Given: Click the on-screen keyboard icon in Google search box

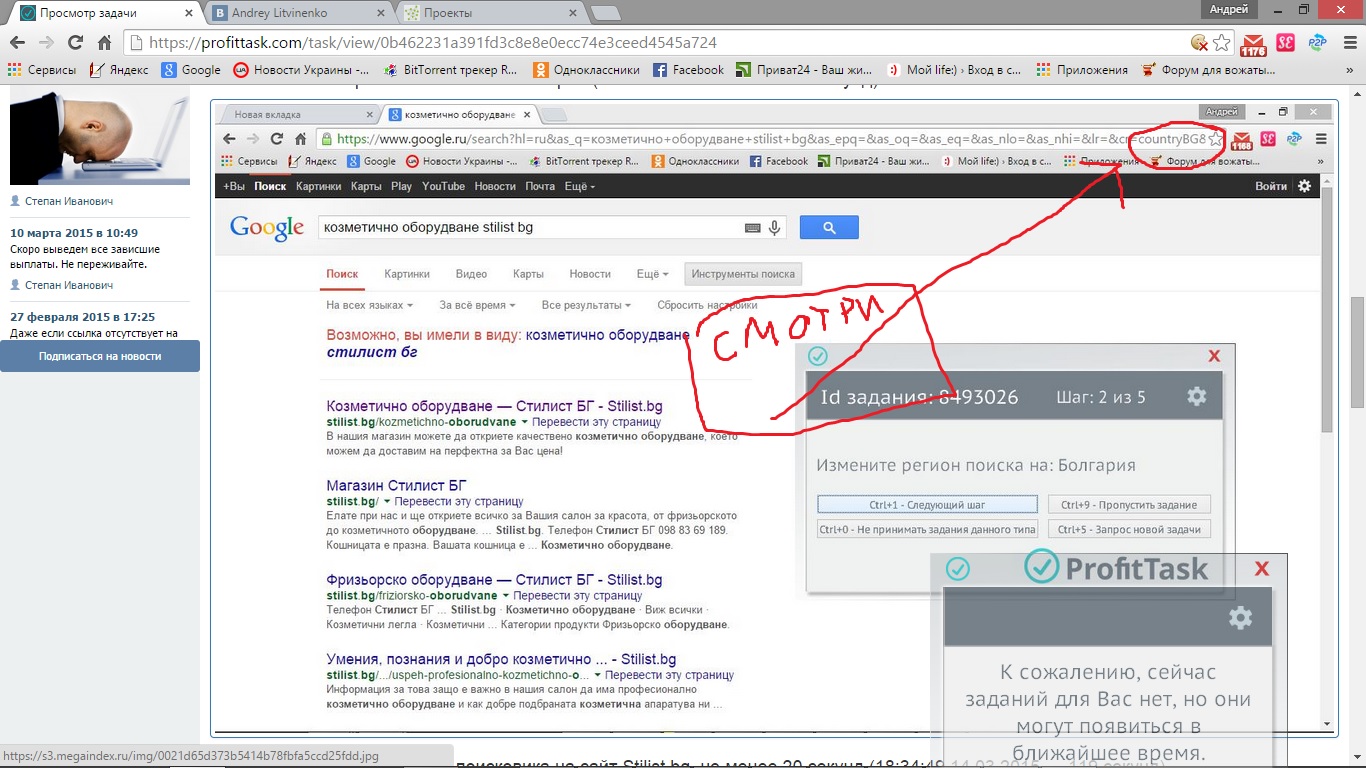Looking at the screenshot, I should pyautogui.click(x=753, y=228).
